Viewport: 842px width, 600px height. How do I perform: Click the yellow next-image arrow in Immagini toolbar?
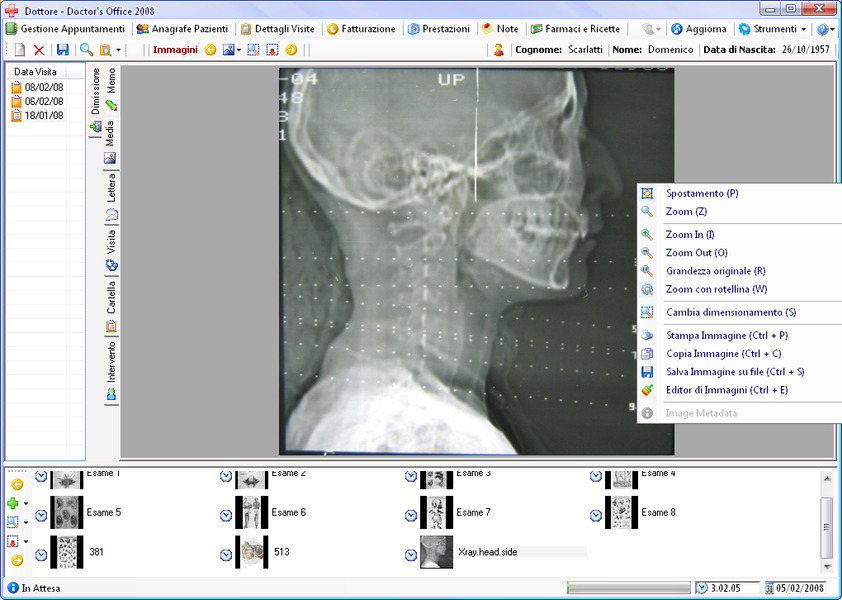click(291, 50)
